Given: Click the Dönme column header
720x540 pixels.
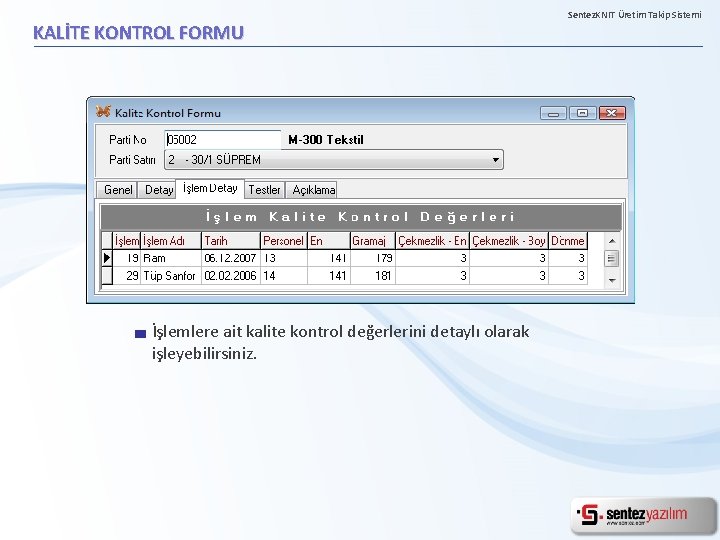Looking at the screenshot, I should [x=568, y=241].
